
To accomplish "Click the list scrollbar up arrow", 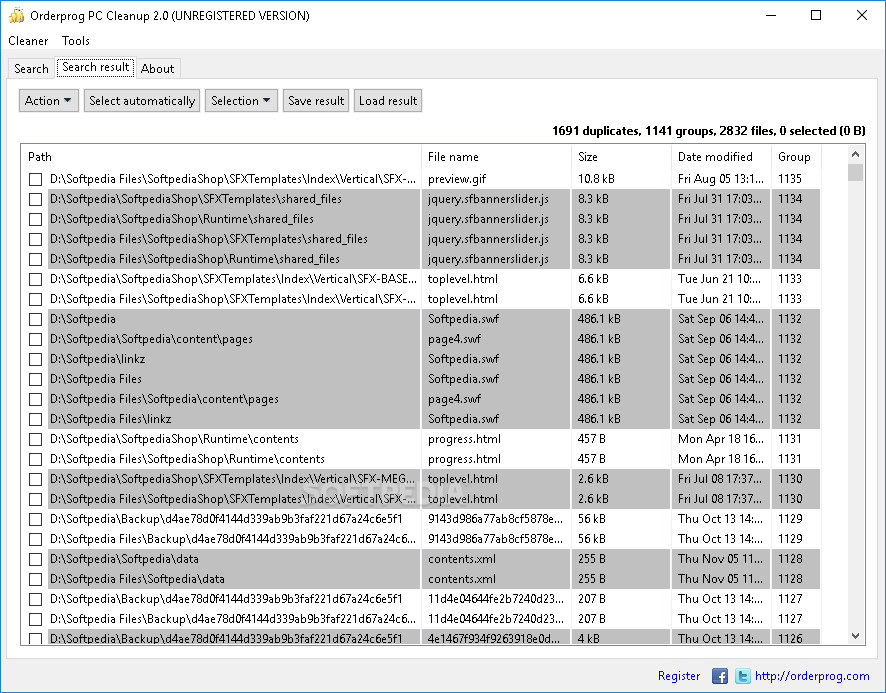I will [x=855, y=154].
